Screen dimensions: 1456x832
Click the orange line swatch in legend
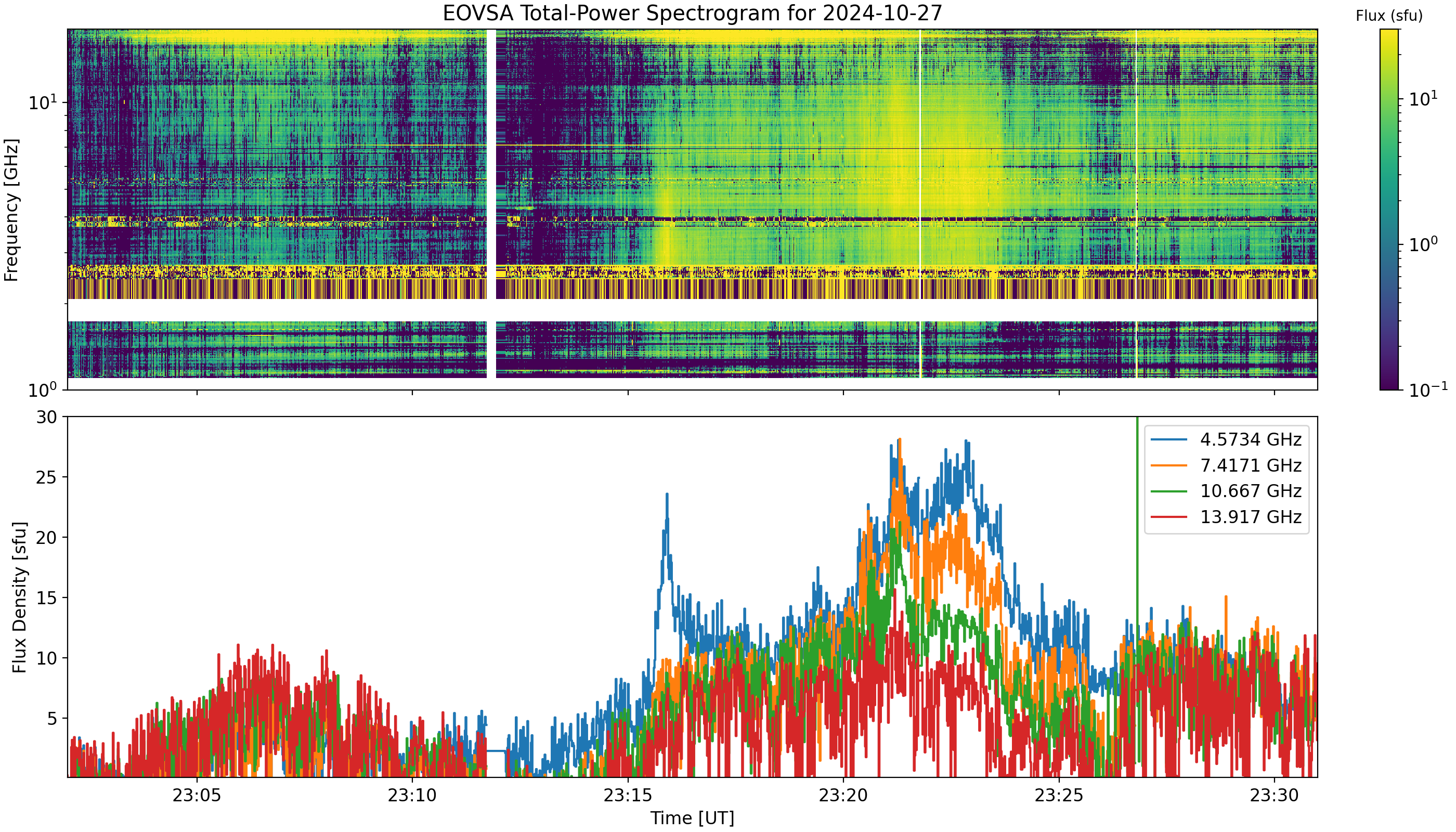tap(1169, 466)
